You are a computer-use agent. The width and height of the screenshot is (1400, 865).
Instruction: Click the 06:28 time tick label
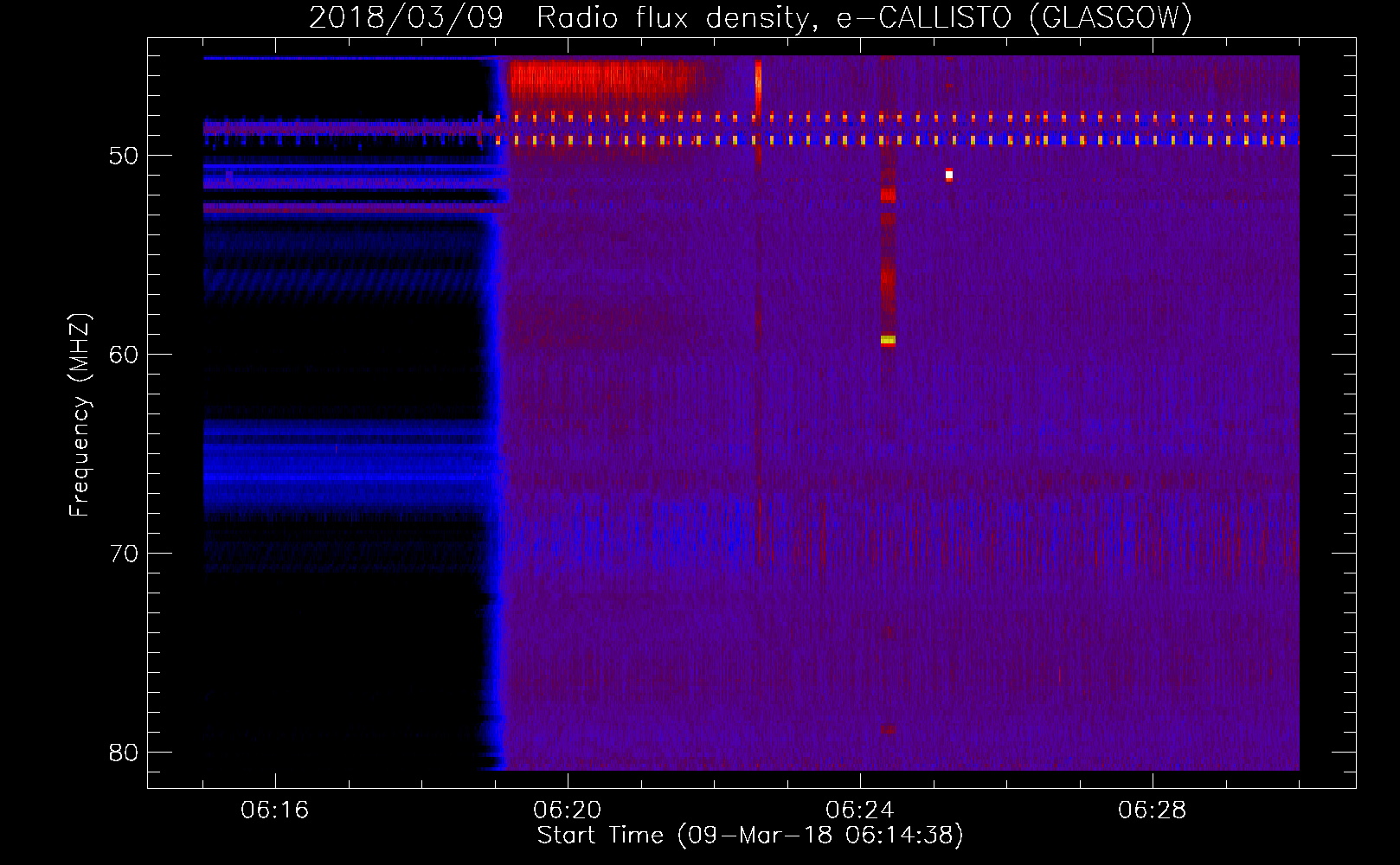coord(1153,811)
